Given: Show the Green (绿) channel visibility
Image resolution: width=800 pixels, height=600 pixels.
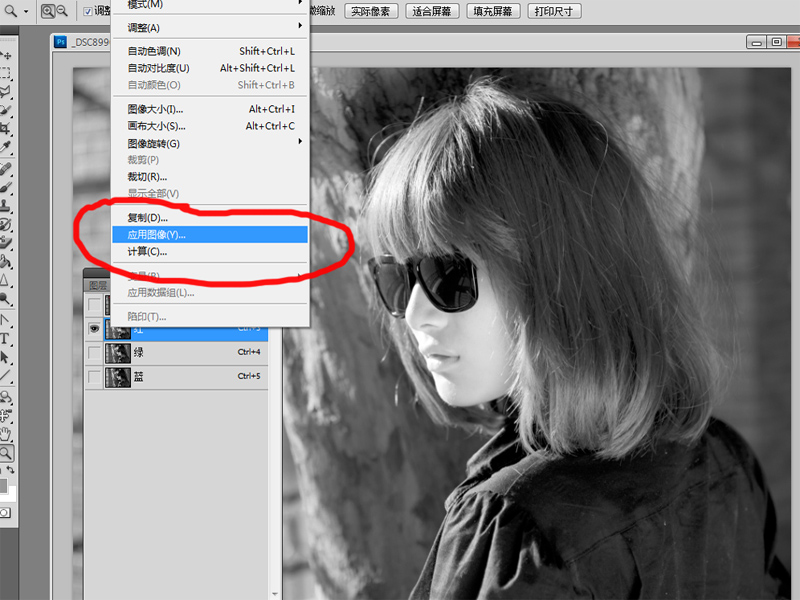Looking at the screenshot, I should pos(94,353).
